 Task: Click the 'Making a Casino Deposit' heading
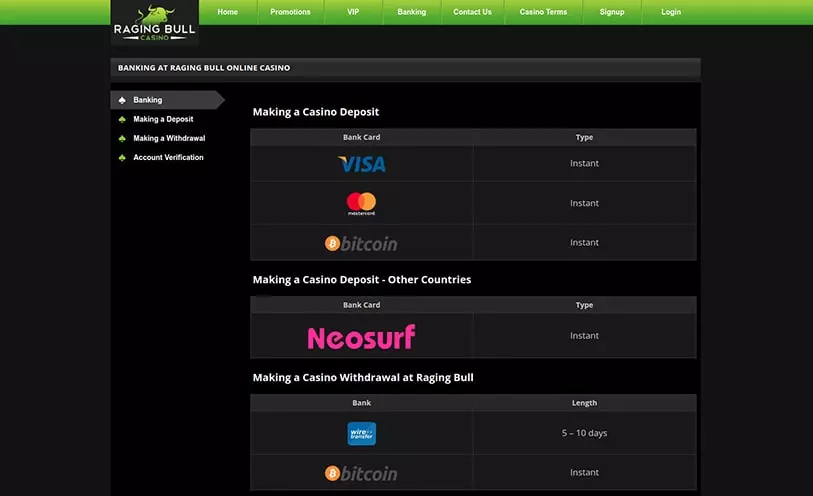click(316, 112)
